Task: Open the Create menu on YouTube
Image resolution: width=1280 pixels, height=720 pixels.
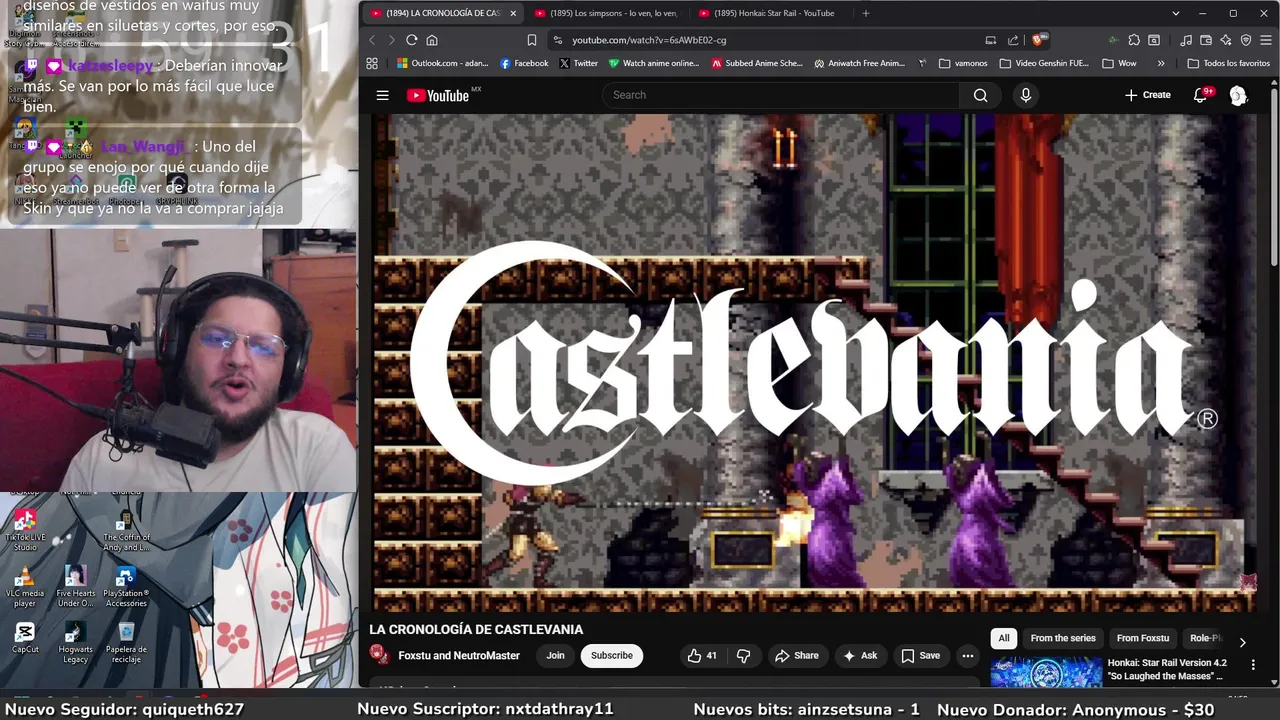Action: [x=1147, y=95]
